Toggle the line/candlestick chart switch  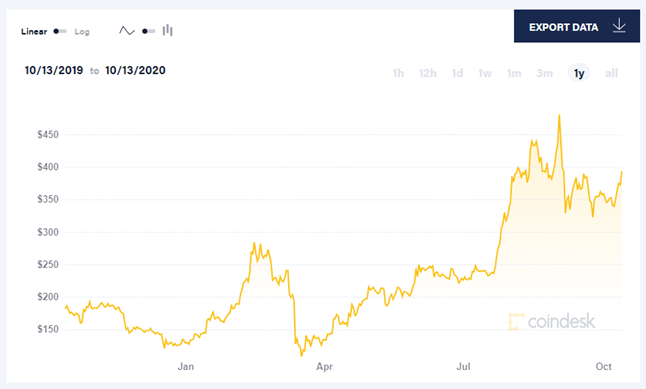[148, 31]
